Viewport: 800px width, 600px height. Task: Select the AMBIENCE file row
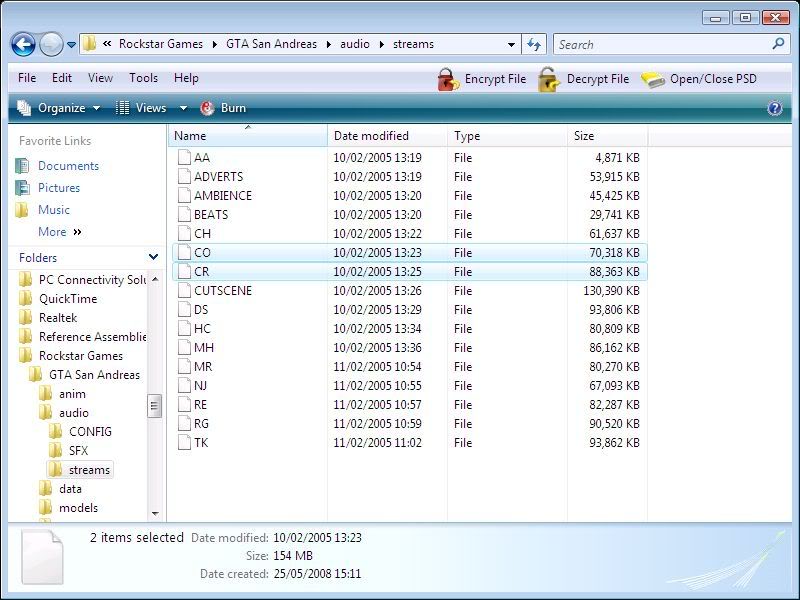(x=410, y=196)
